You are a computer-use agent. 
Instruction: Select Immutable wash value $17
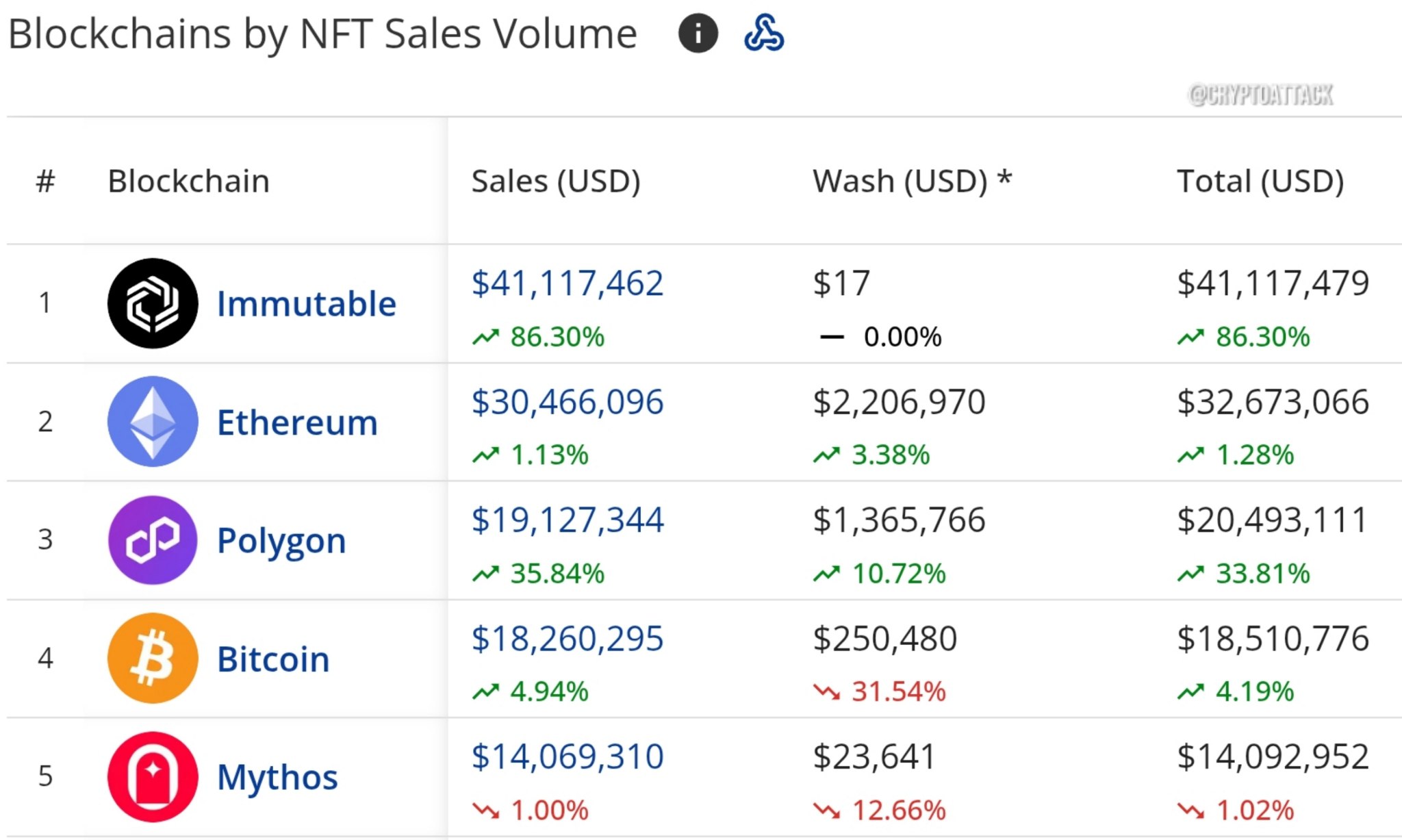841,283
